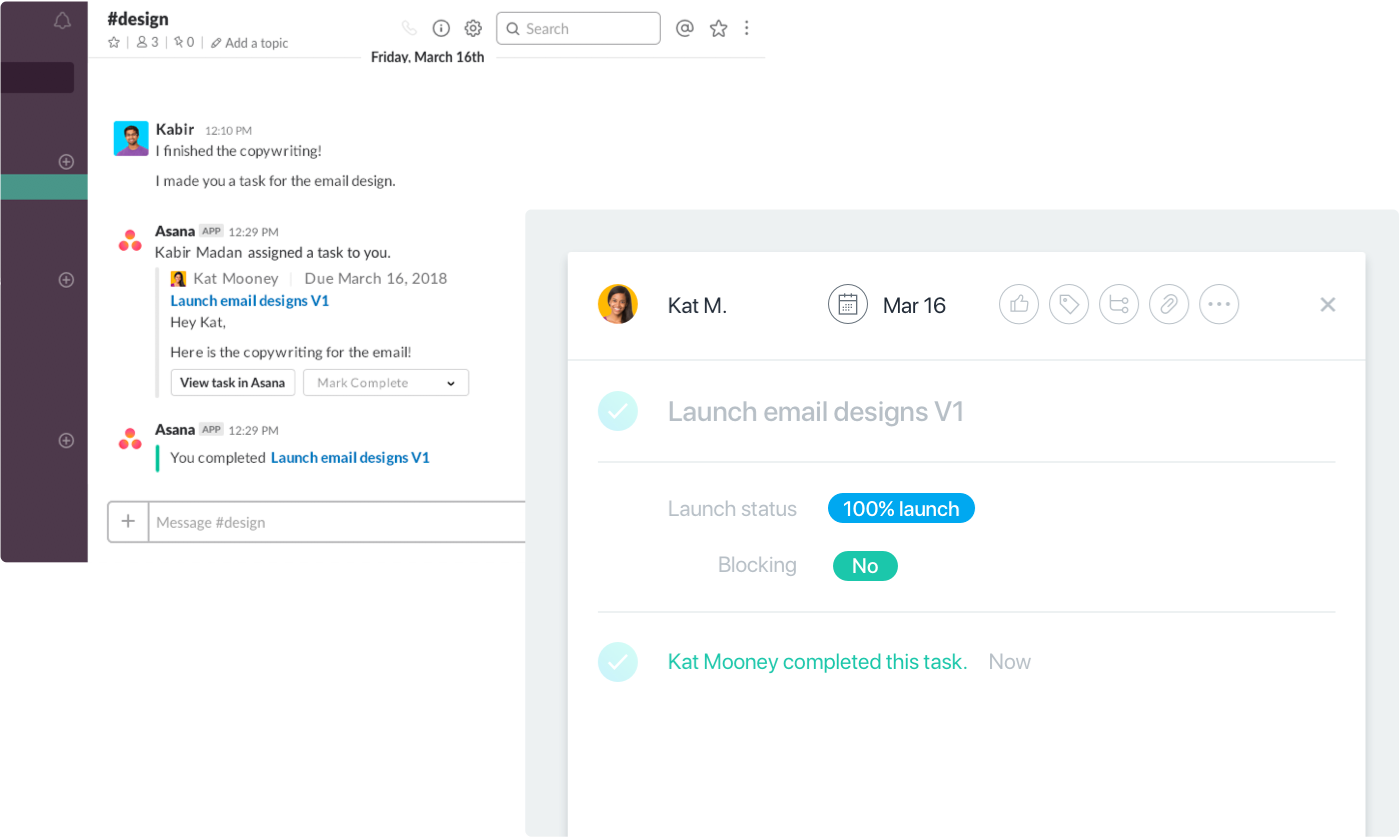The height and width of the screenshot is (838, 1400).
Task: Change the 100% launch status pill
Action: 901,508
